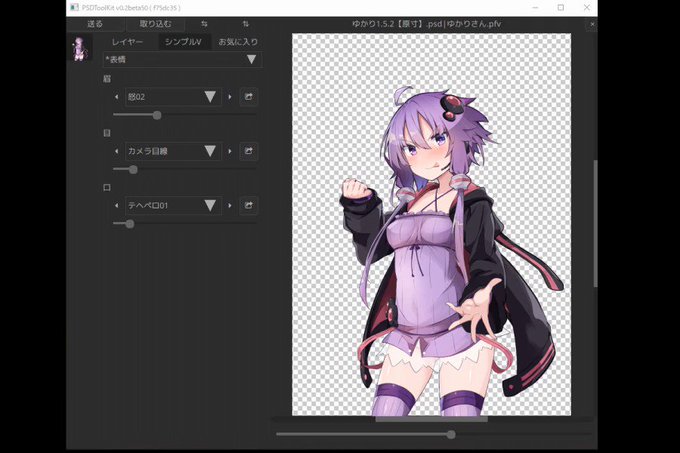
Task: Click the preview horizontal scrollbar
Action: [x=431, y=419]
